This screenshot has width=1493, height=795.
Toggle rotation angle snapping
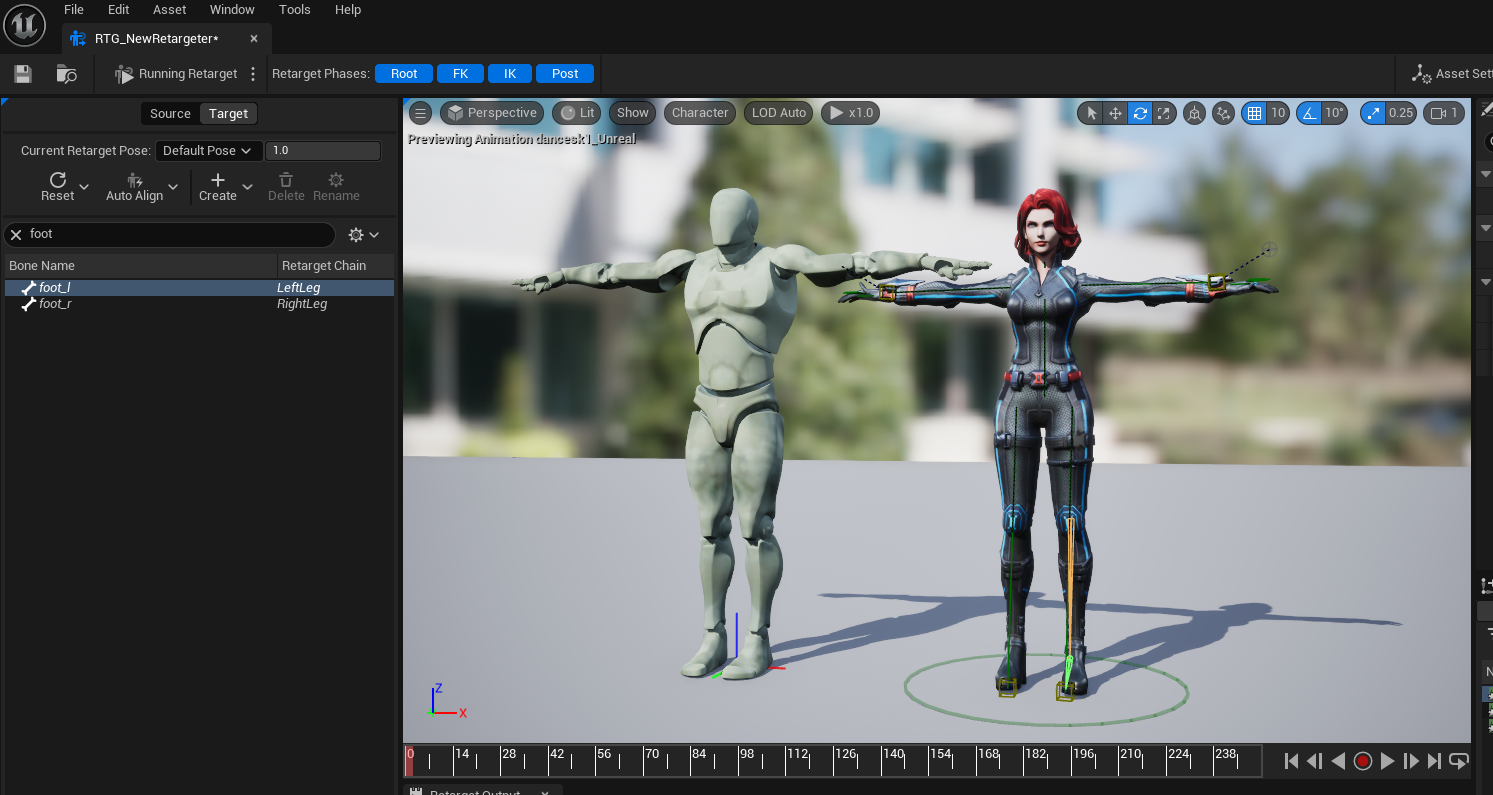point(1309,113)
